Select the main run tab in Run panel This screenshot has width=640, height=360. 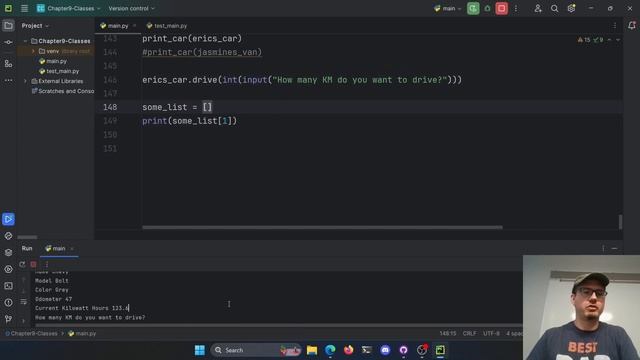pyautogui.click(x=56, y=249)
